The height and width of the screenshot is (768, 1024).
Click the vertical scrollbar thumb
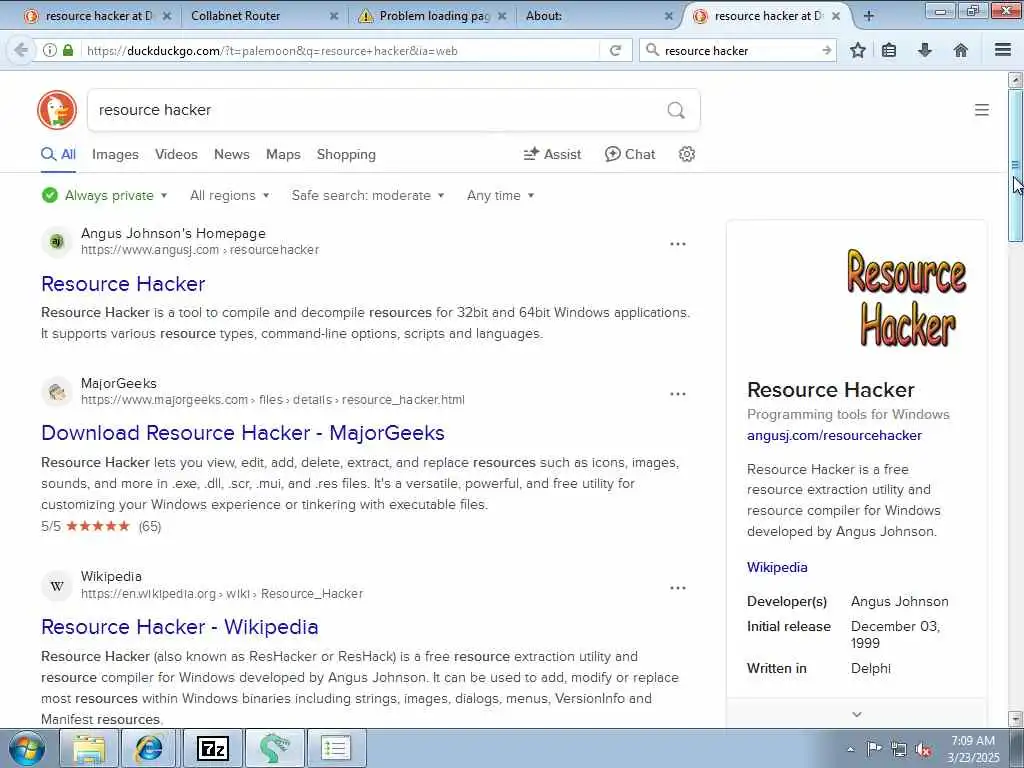point(1016,166)
